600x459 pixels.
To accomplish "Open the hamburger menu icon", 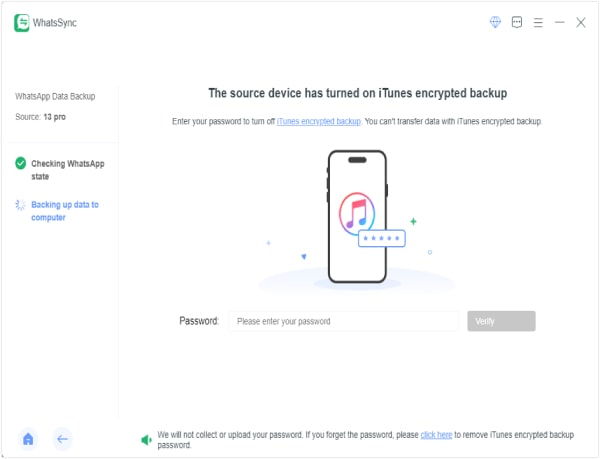I will coord(538,23).
